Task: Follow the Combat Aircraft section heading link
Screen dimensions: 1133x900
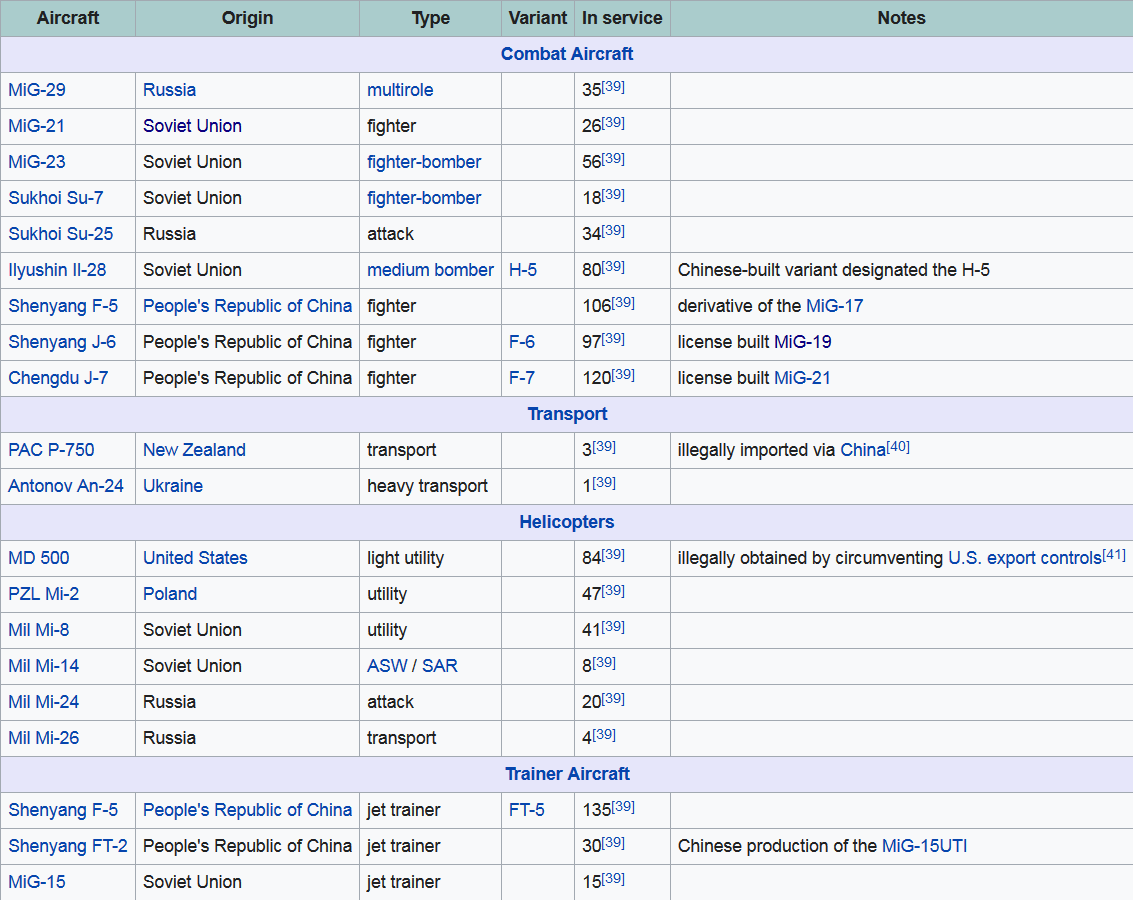Action: coord(567,54)
